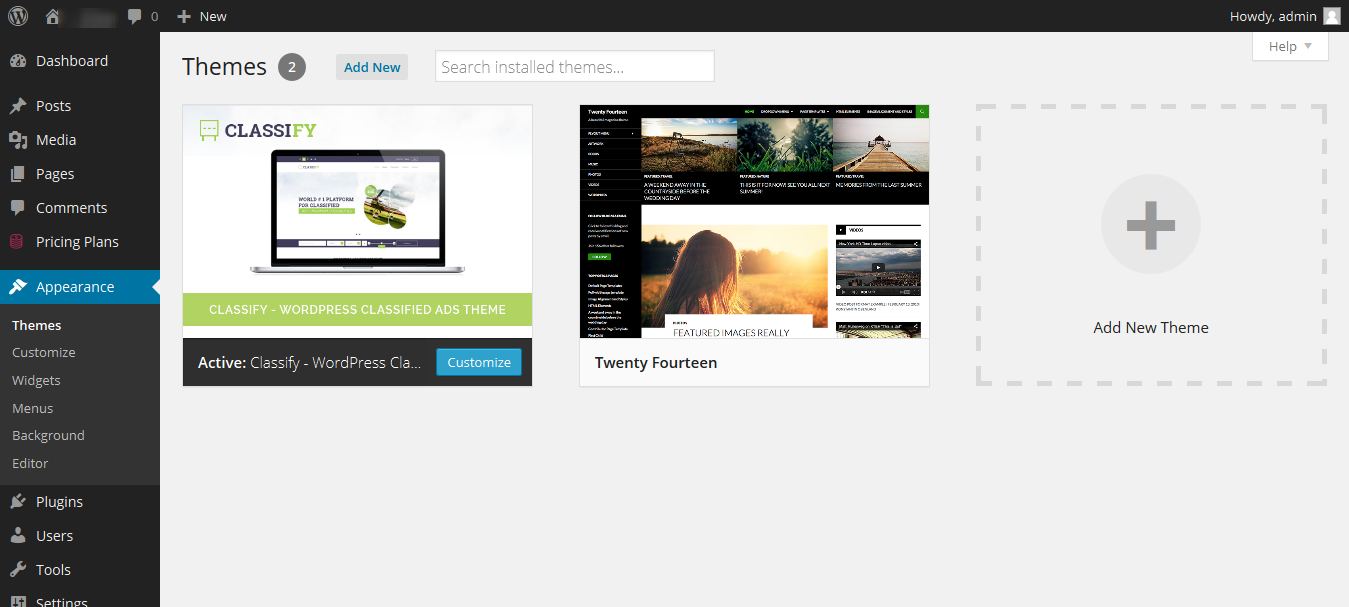Open the Pricing Plans menu
This screenshot has width=1349, height=607.
pyautogui.click(x=80, y=242)
